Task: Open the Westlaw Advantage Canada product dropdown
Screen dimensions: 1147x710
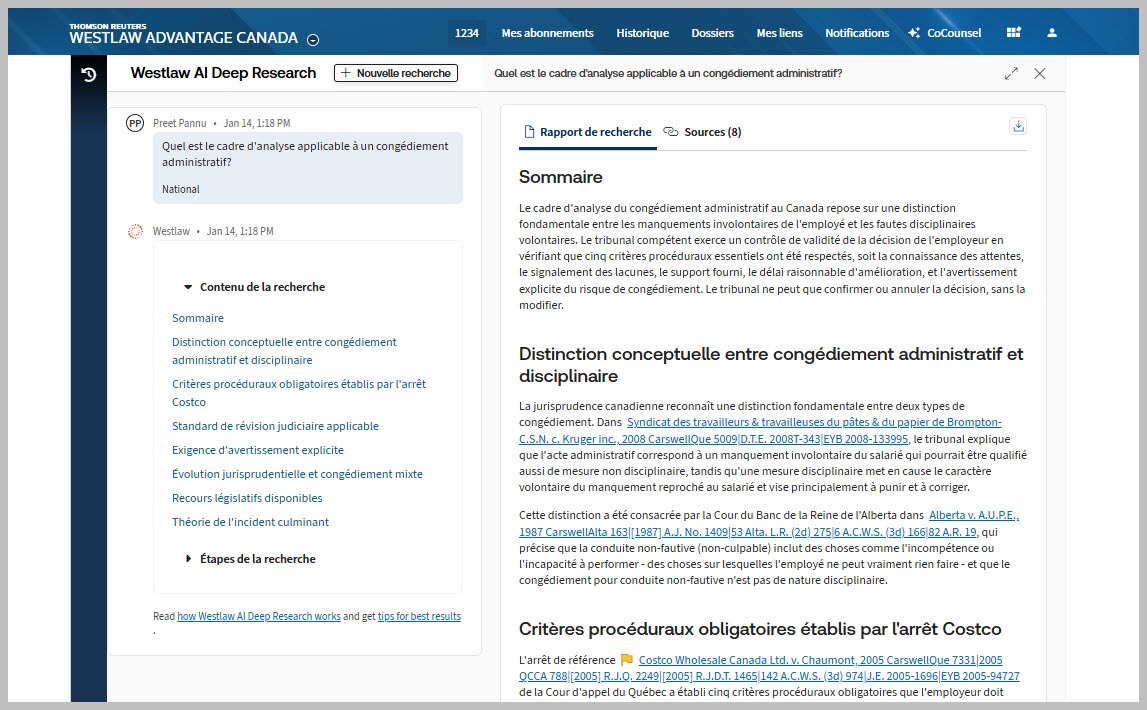Action: 313,40
